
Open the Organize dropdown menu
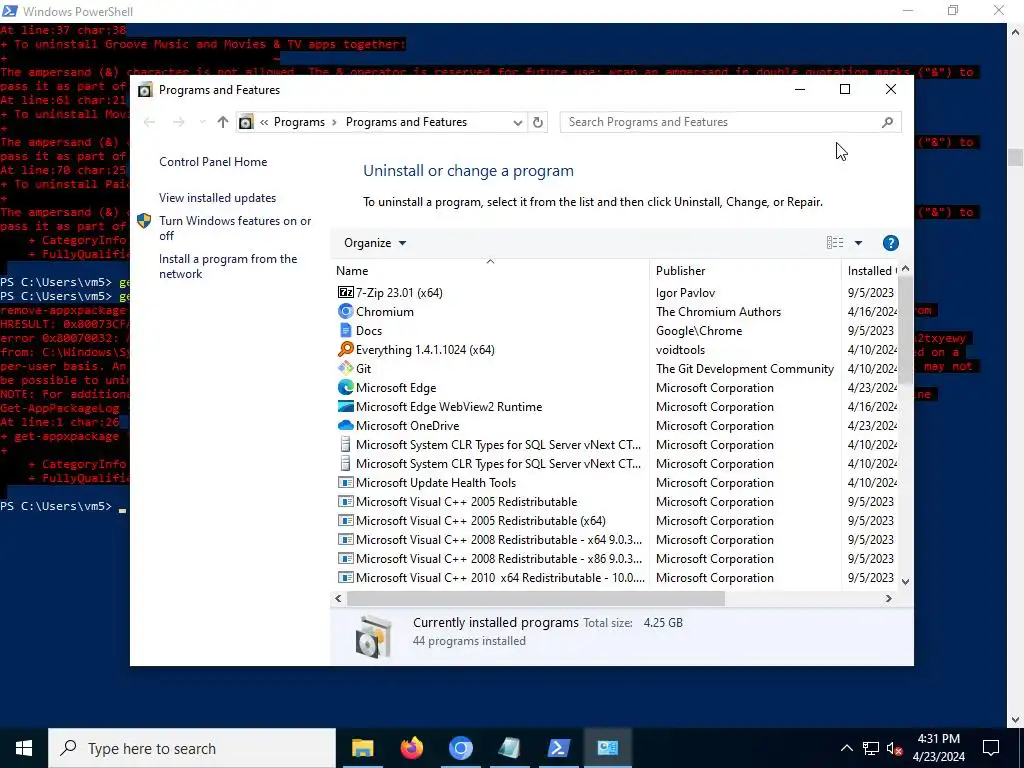[375, 243]
